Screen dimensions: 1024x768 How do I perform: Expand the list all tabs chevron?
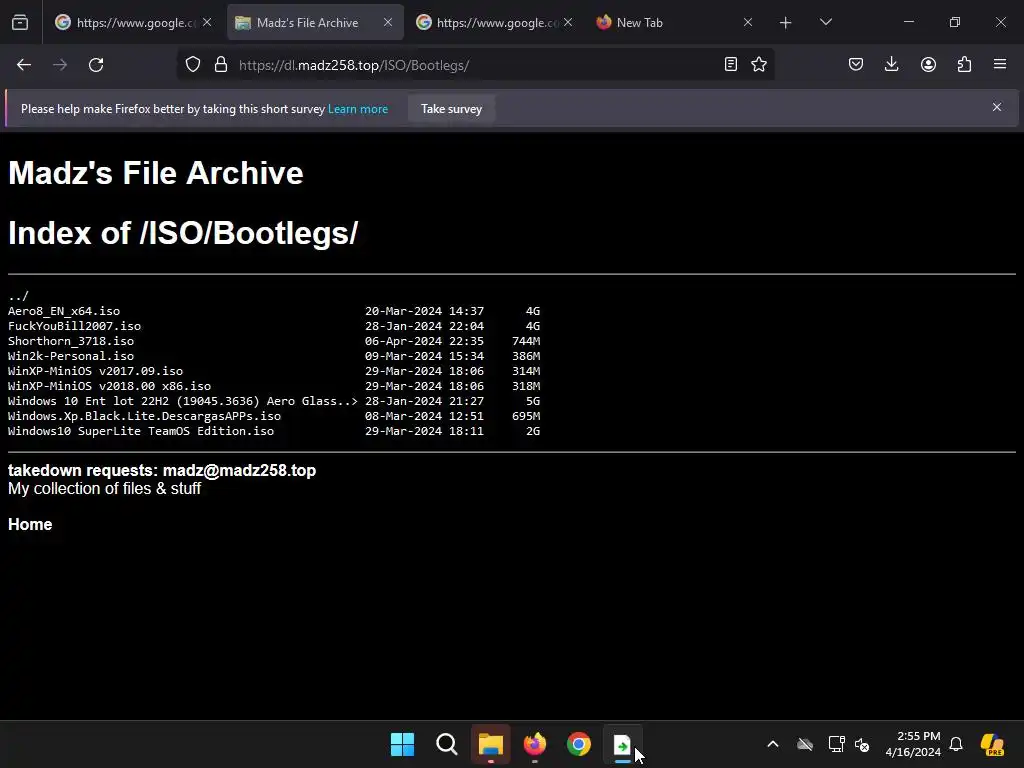click(825, 22)
